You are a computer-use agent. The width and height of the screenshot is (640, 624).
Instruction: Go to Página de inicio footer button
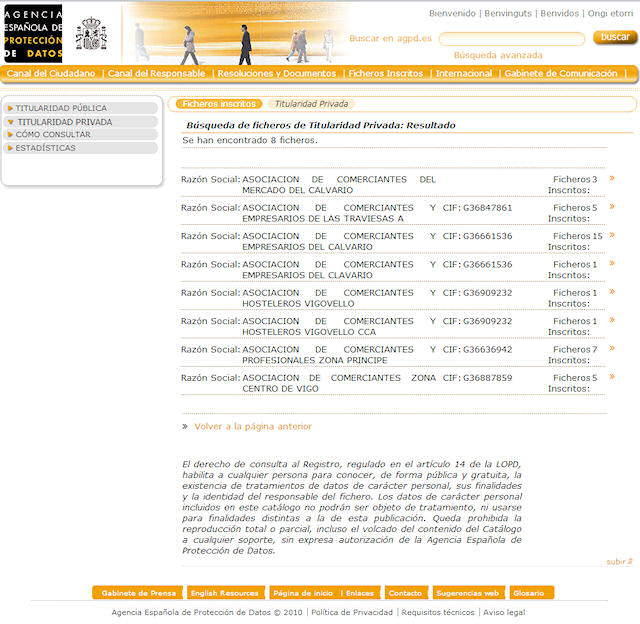[x=303, y=593]
